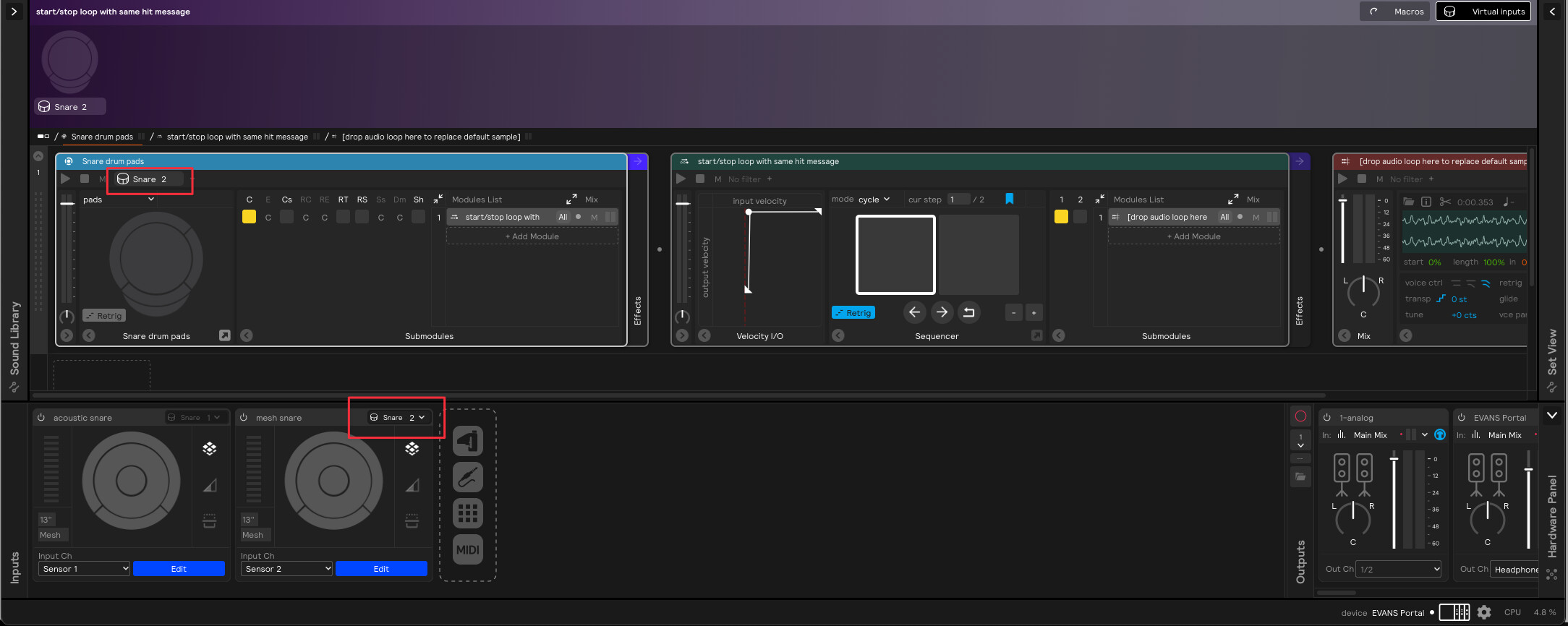The image size is (1568, 626).
Task: Select 'Snare drum pads' in the breadcrumb
Action: (102, 137)
